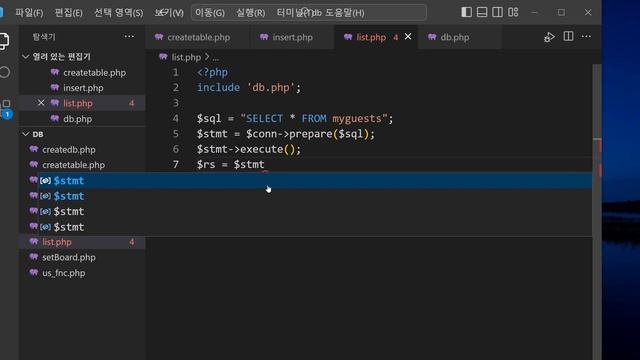Screen dimensions: 640x360
Task: Close list.php in open editors list
Action: point(41,103)
